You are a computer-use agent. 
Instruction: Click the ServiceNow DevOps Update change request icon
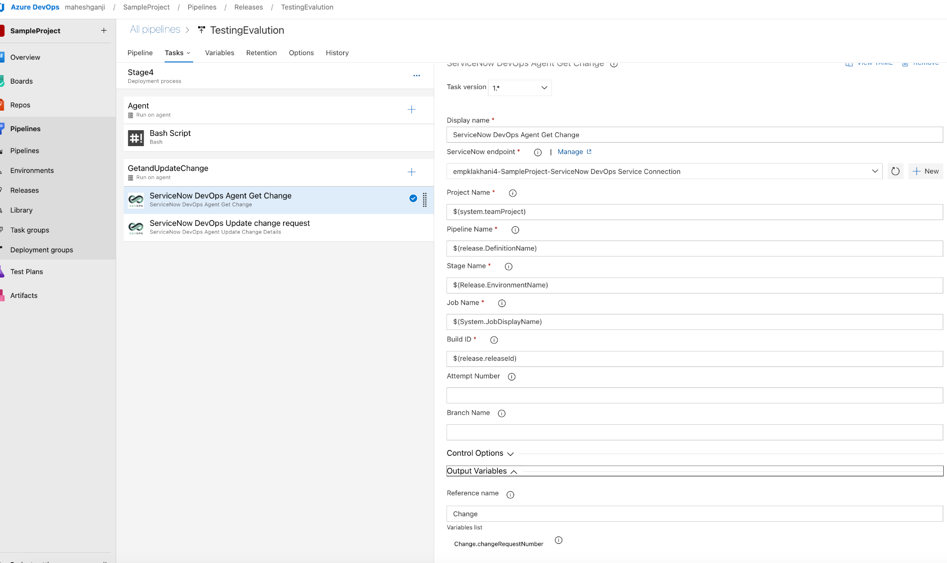[x=136, y=227]
